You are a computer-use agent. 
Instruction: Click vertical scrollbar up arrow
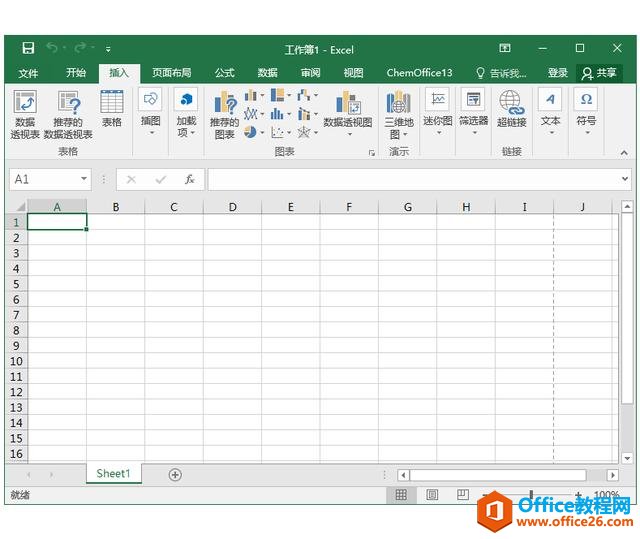pos(627,206)
